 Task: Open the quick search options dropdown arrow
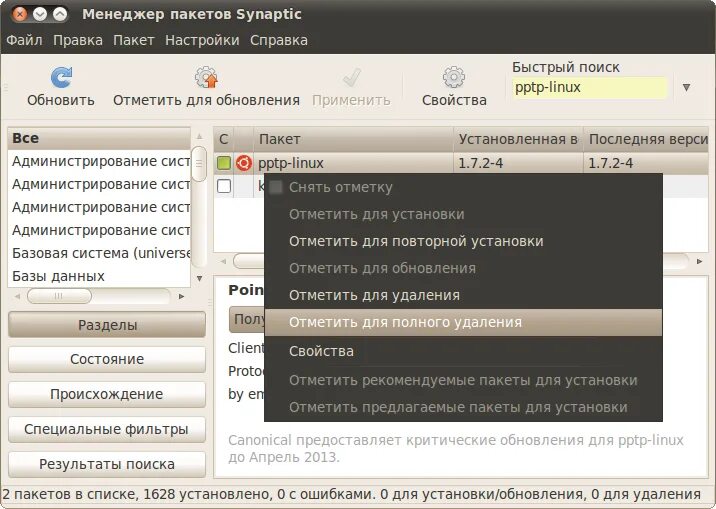pyautogui.click(x=686, y=87)
